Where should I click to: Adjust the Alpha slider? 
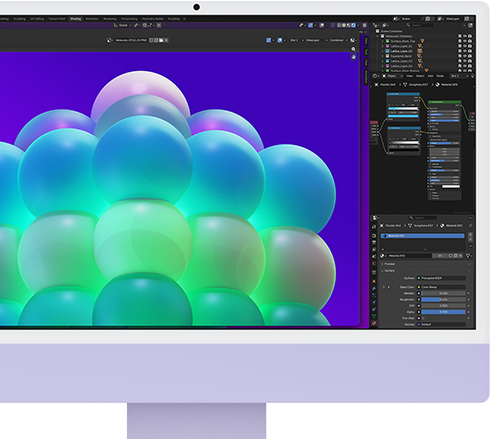[x=443, y=312]
